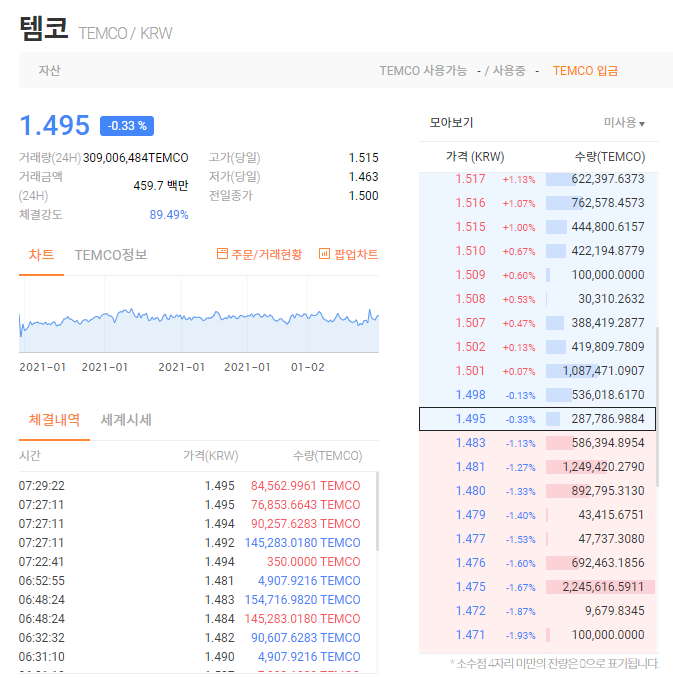Click the 주문/거래현황 link text
This screenshot has width=673, height=678.
266,254
